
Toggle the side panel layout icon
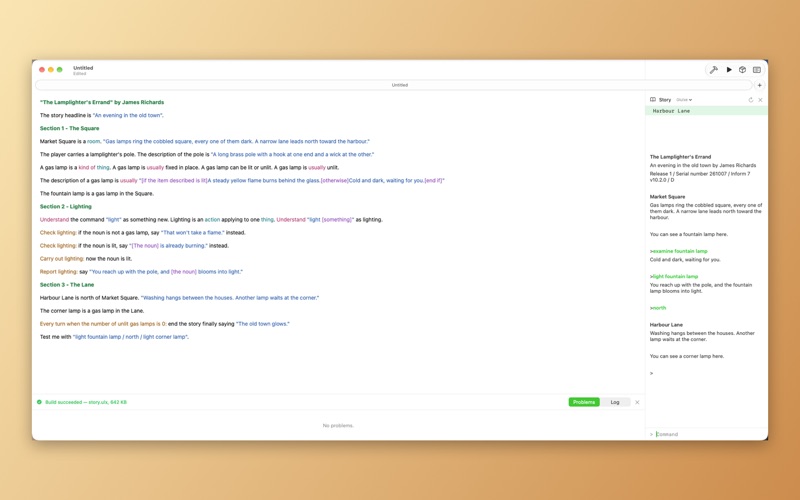coord(757,70)
